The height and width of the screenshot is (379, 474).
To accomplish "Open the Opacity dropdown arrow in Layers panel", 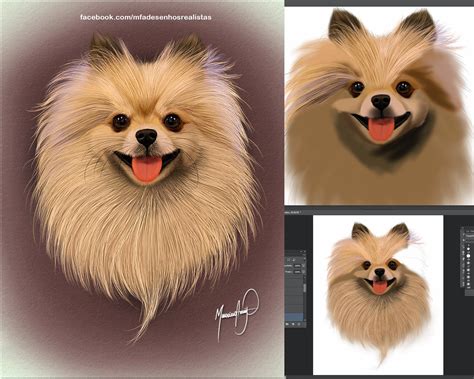I will (x=303, y=266).
